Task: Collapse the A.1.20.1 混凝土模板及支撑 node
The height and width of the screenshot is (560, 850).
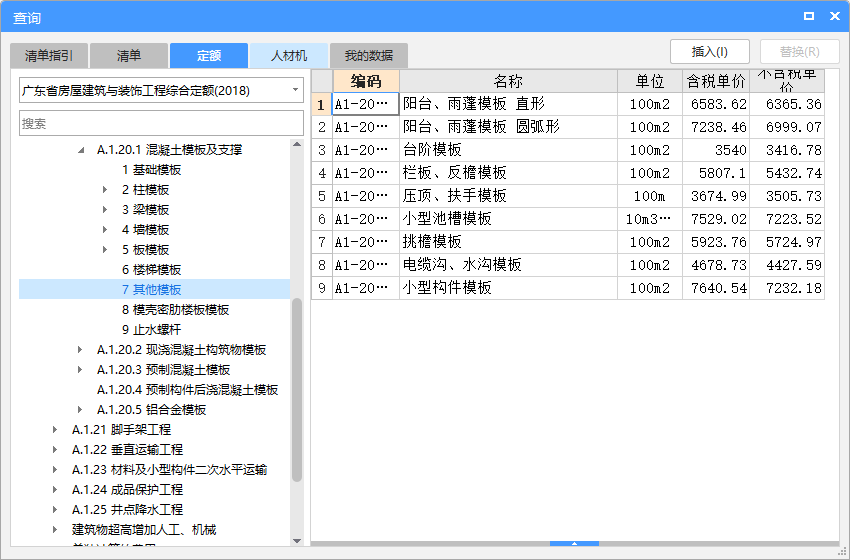Action: pyautogui.click(x=81, y=150)
